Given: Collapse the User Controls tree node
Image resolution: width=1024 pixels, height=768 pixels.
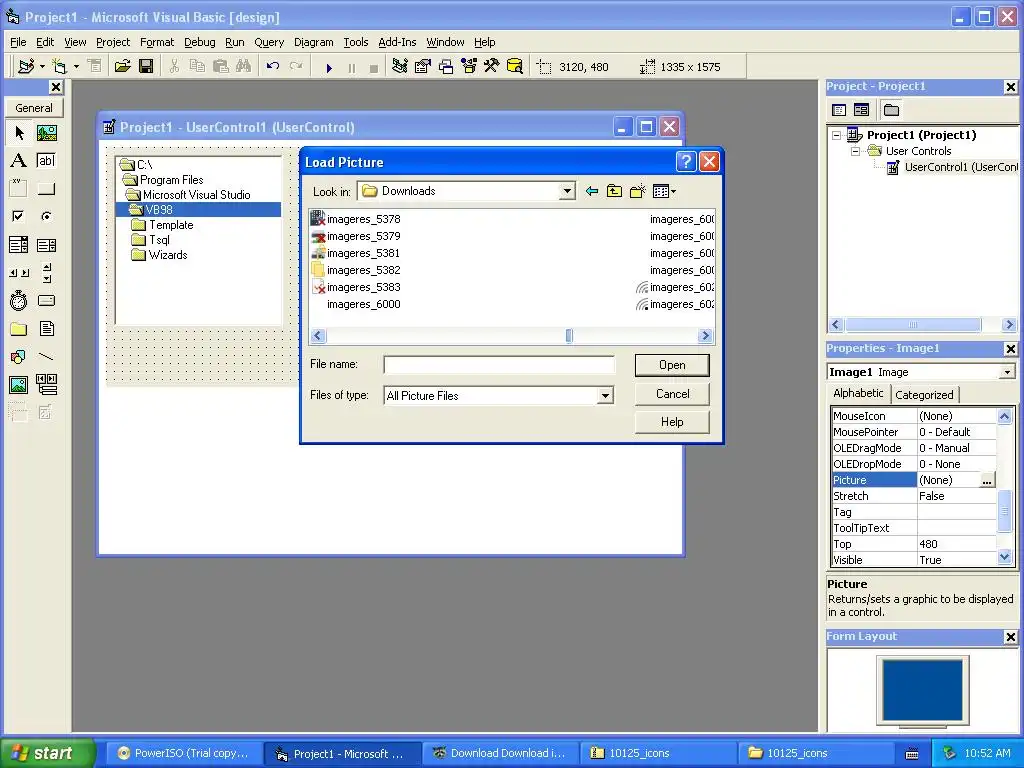Looking at the screenshot, I should (856, 151).
